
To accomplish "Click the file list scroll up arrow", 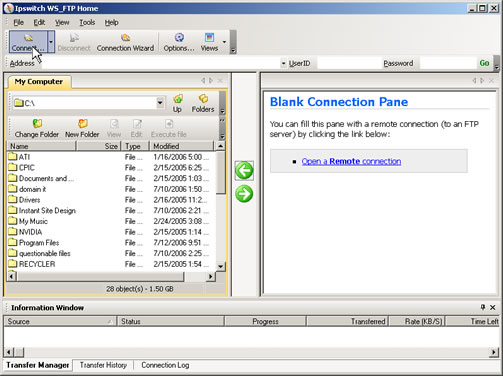I will (220, 146).
